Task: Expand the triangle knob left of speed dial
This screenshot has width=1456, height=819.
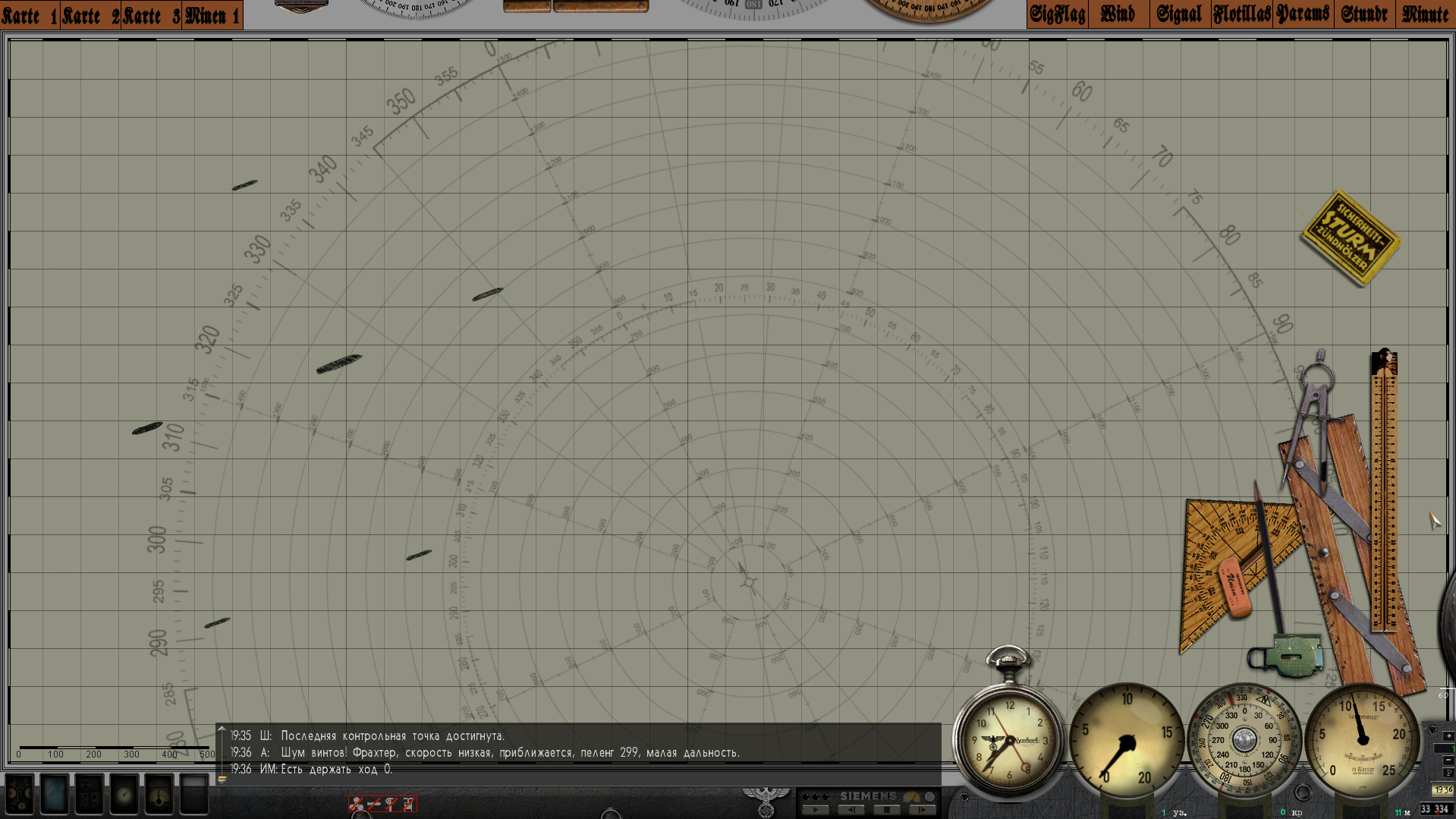Action: (964, 798)
